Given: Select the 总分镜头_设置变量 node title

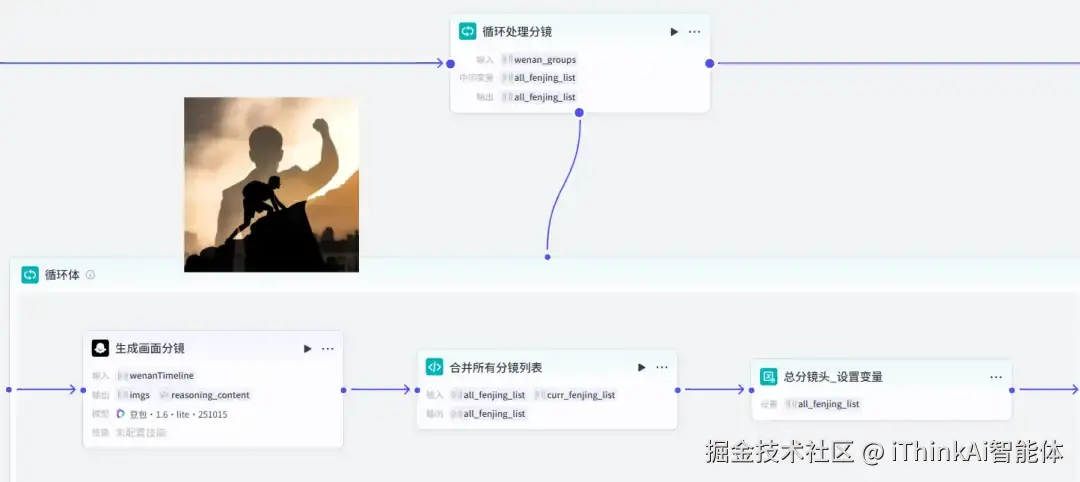Looking at the screenshot, I should point(833,377).
